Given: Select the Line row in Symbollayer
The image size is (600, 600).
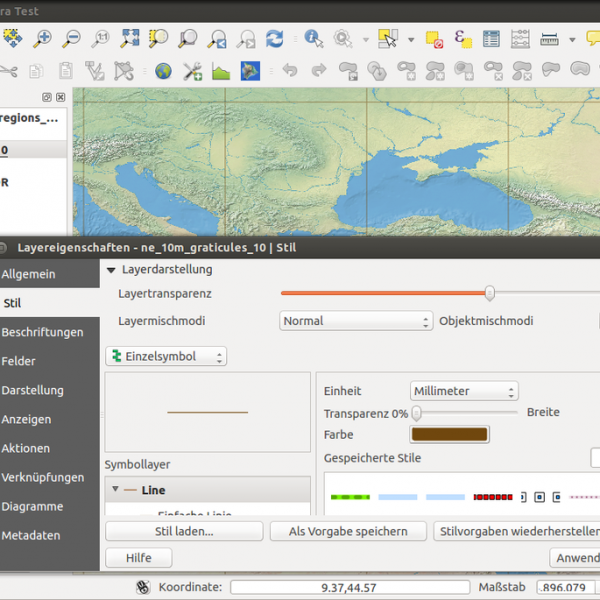Looking at the screenshot, I should point(207,490).
